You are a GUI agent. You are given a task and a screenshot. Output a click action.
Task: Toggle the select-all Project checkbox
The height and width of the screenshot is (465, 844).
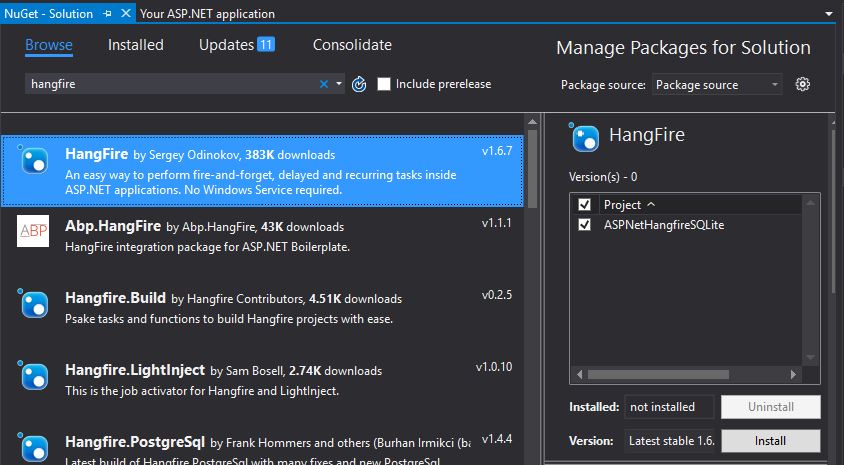point(584,205)
